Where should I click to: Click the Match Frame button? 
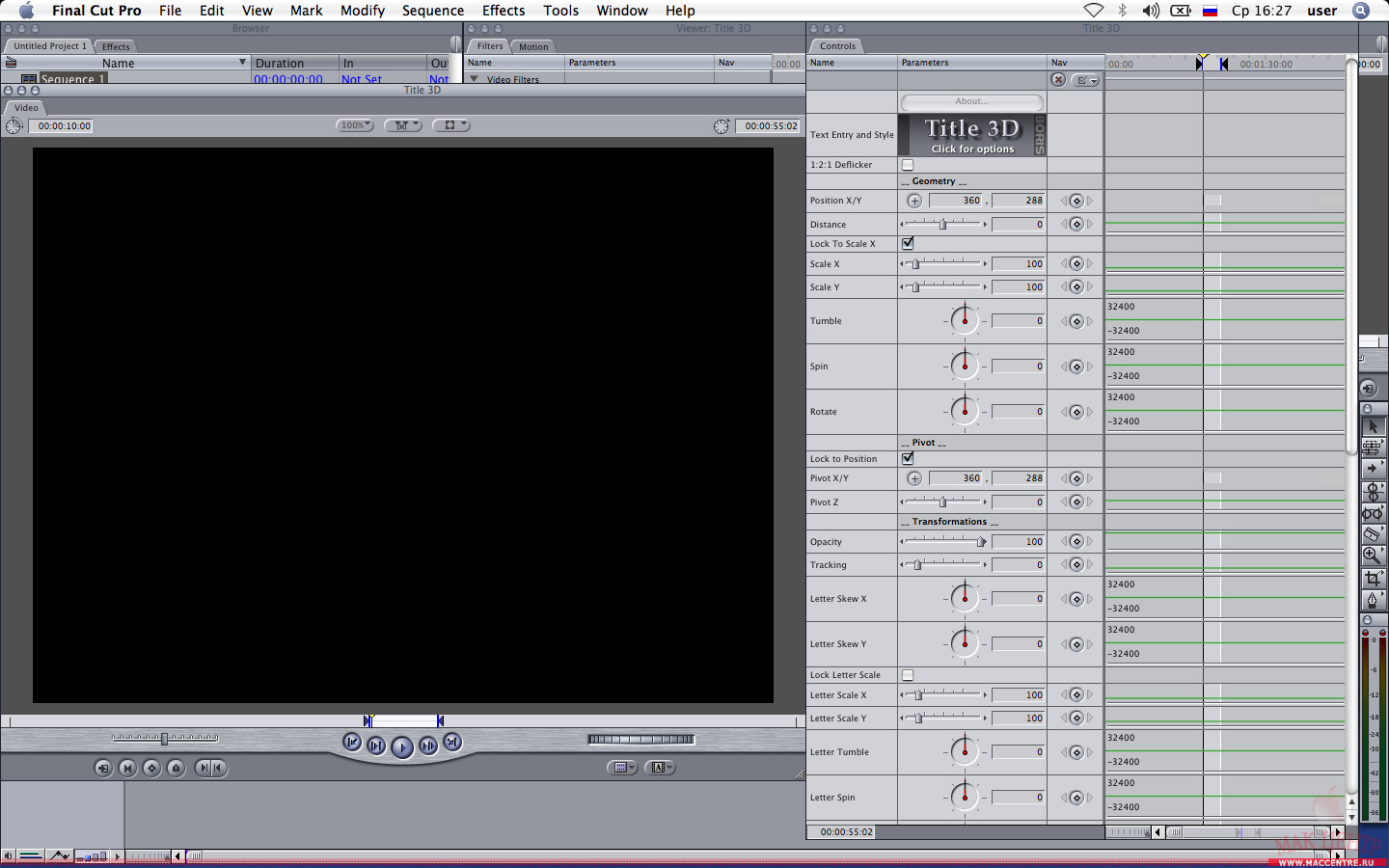pyautogui.click(x=103, y=768)
